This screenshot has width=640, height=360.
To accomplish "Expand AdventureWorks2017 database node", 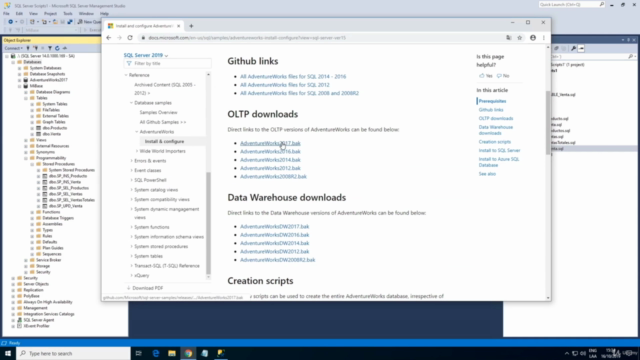I will [19, 80].
